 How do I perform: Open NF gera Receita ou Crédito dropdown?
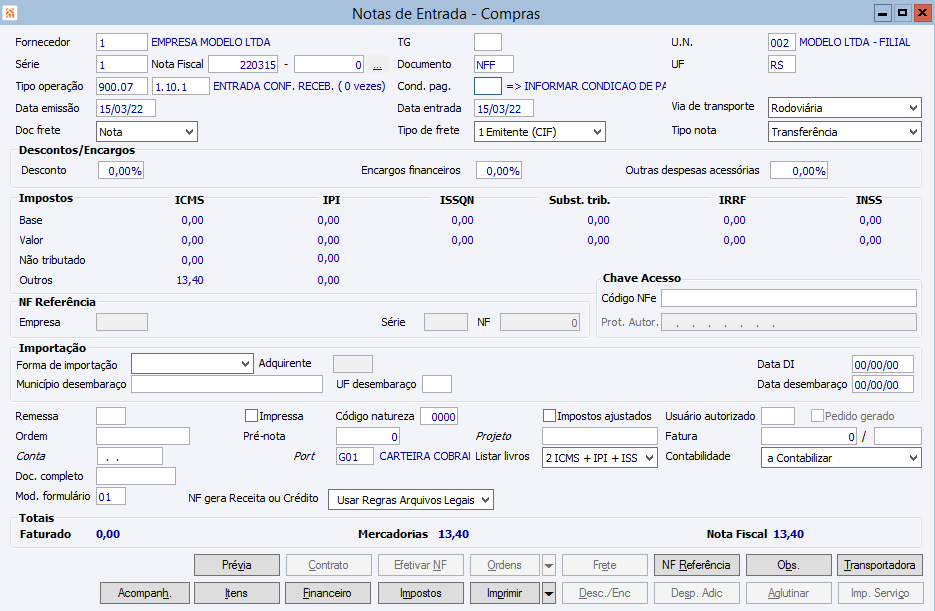pos(486,499)
